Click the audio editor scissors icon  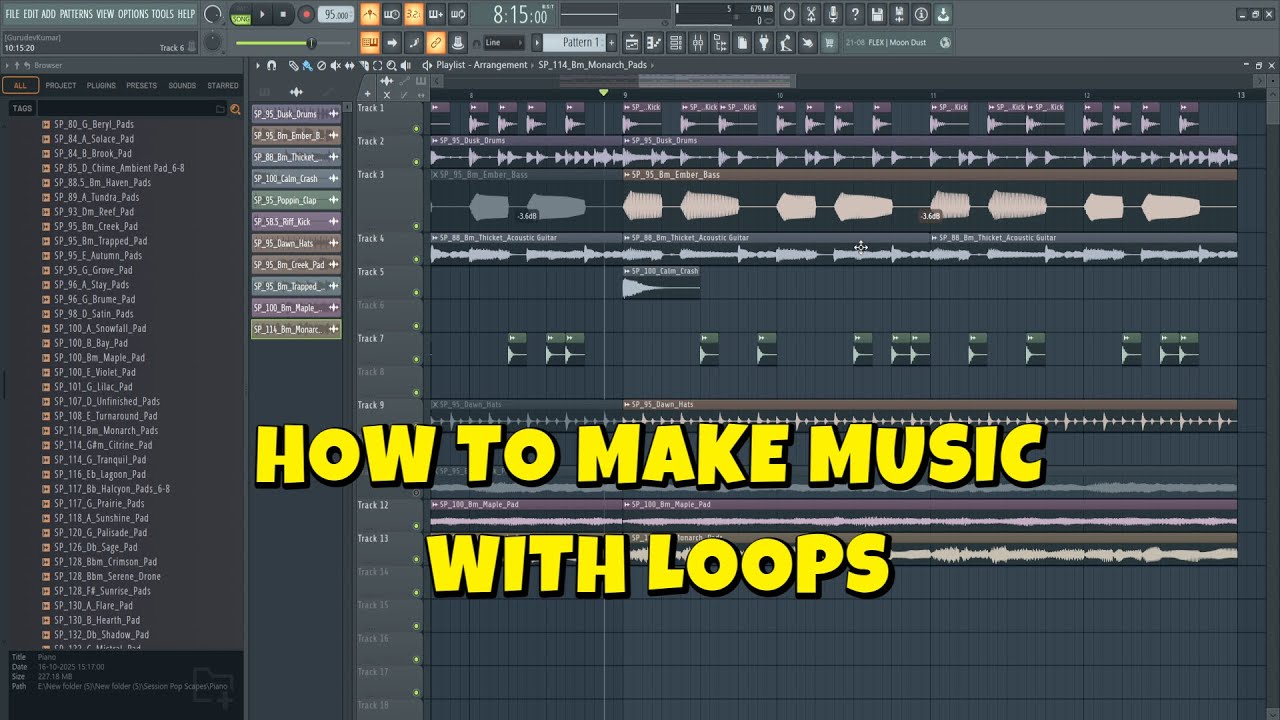(811, 15)
